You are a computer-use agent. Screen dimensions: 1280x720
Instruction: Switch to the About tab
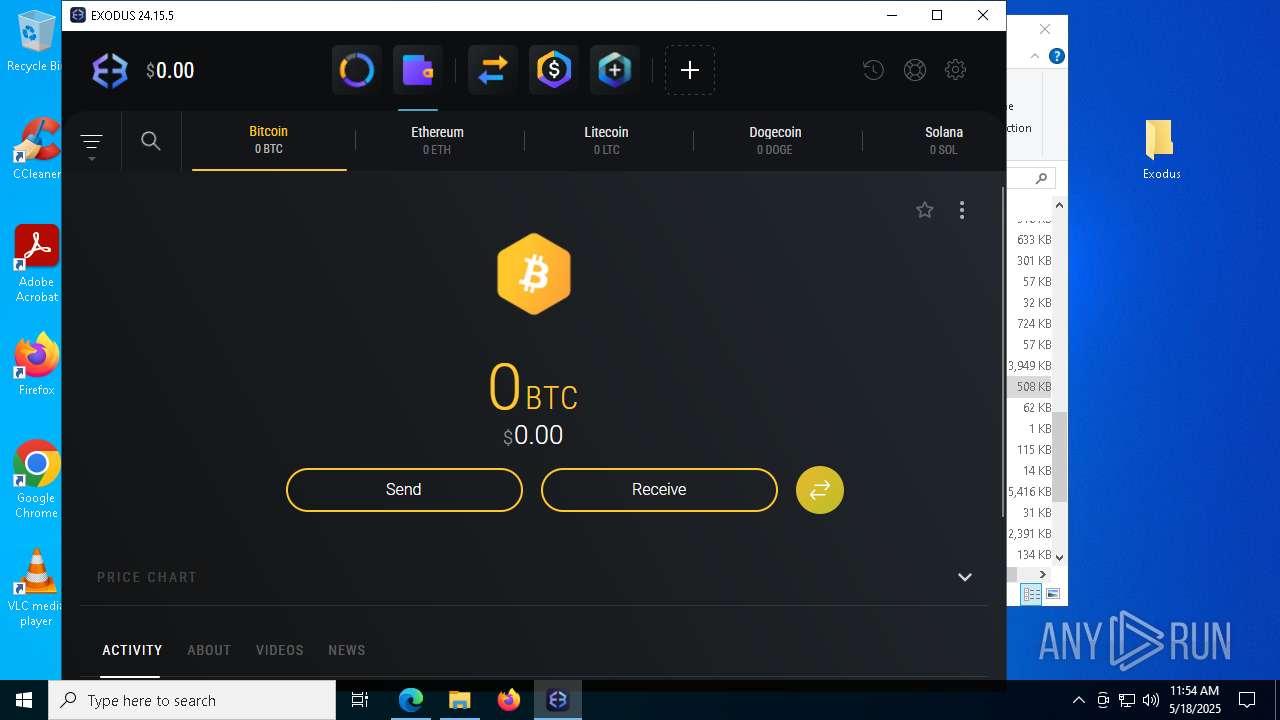point(209,650)
